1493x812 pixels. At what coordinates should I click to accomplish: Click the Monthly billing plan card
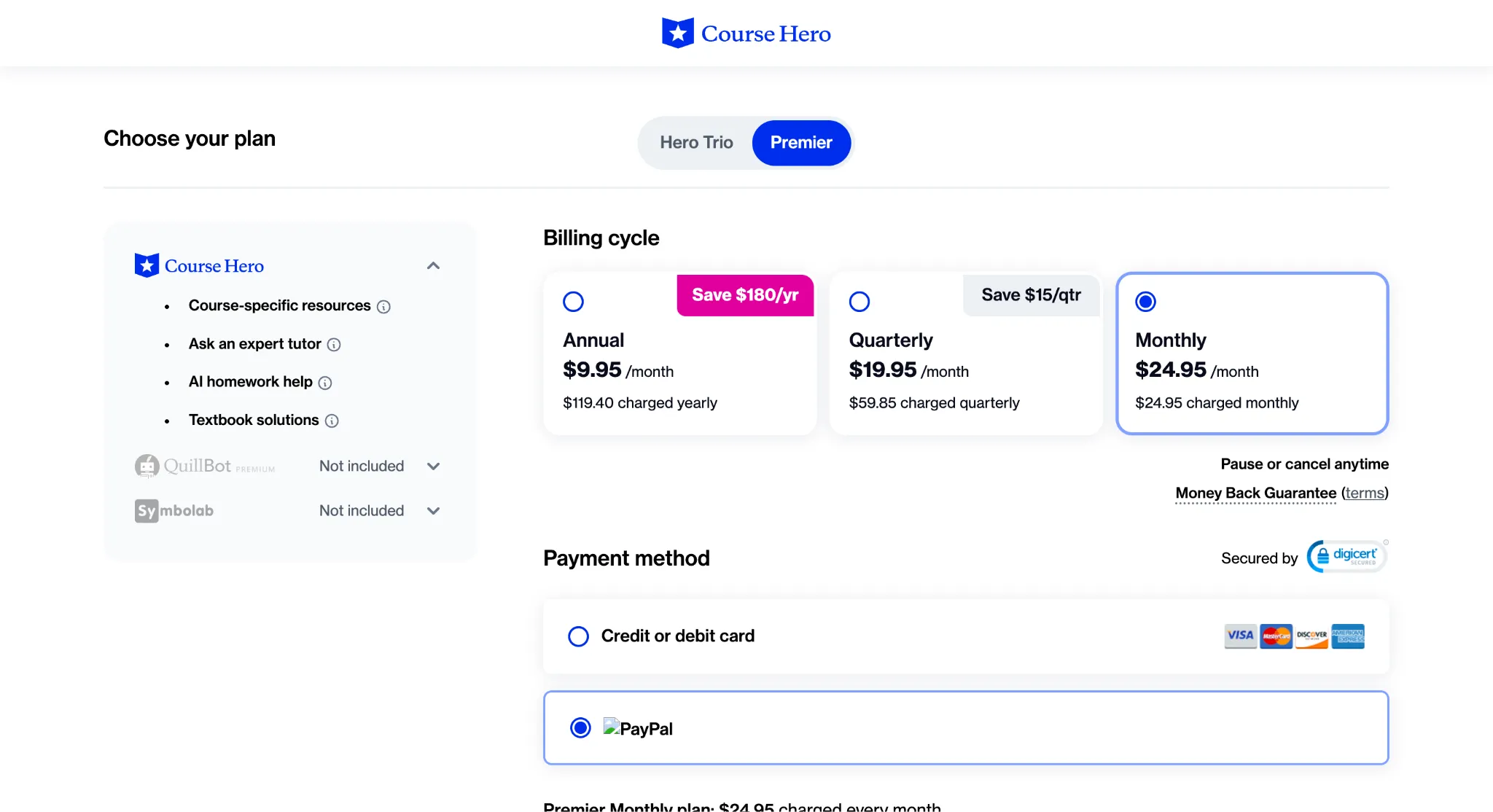(1252, 354)
